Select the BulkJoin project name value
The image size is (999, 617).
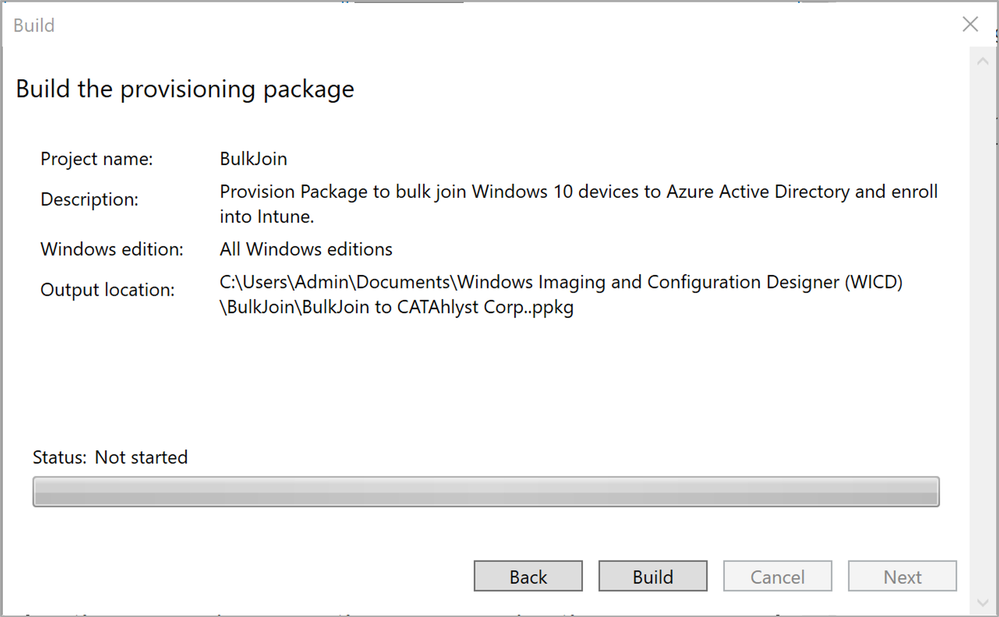coord(254,159)
